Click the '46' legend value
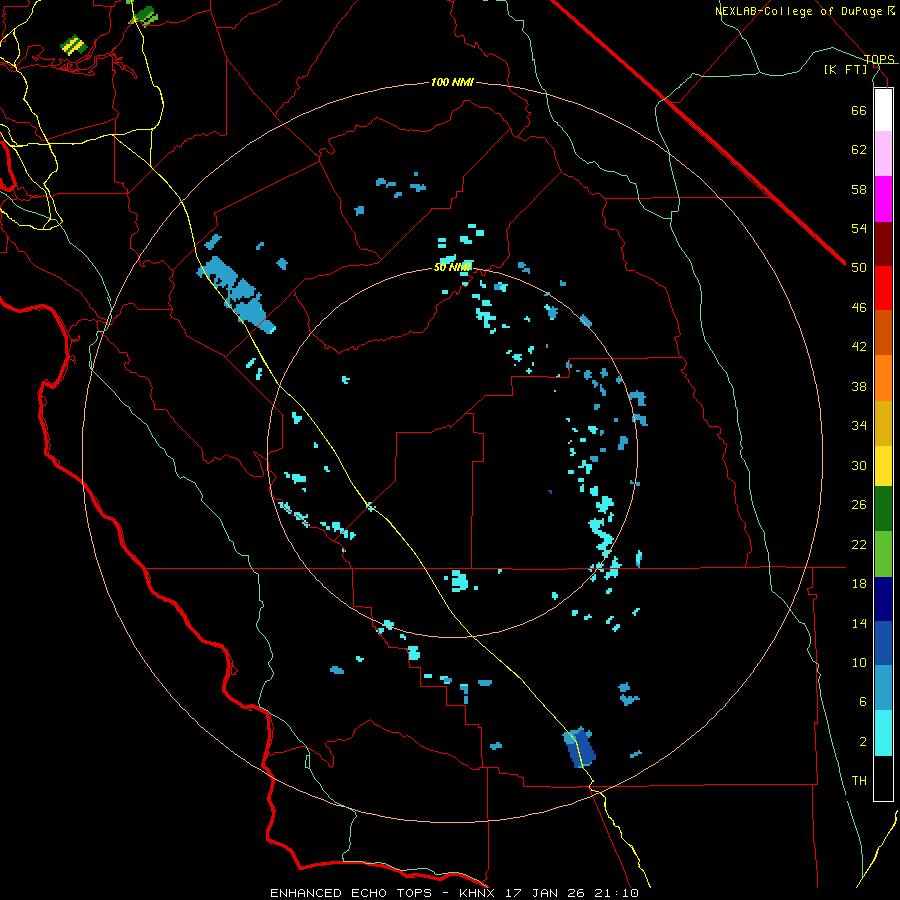The image size is (900, 900). tap(859, 308)
